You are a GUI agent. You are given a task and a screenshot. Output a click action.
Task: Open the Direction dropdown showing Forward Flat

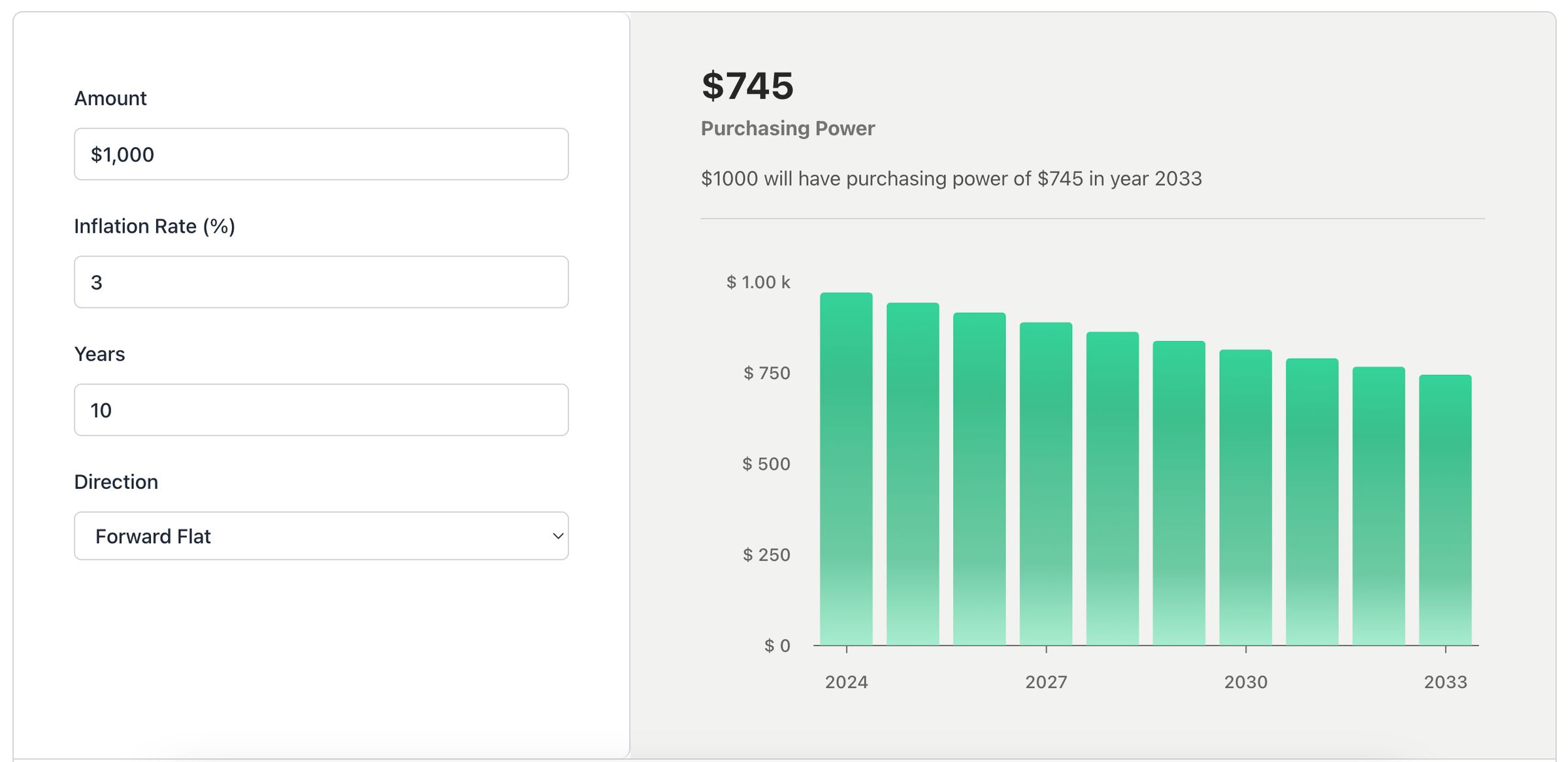(321, 536)
